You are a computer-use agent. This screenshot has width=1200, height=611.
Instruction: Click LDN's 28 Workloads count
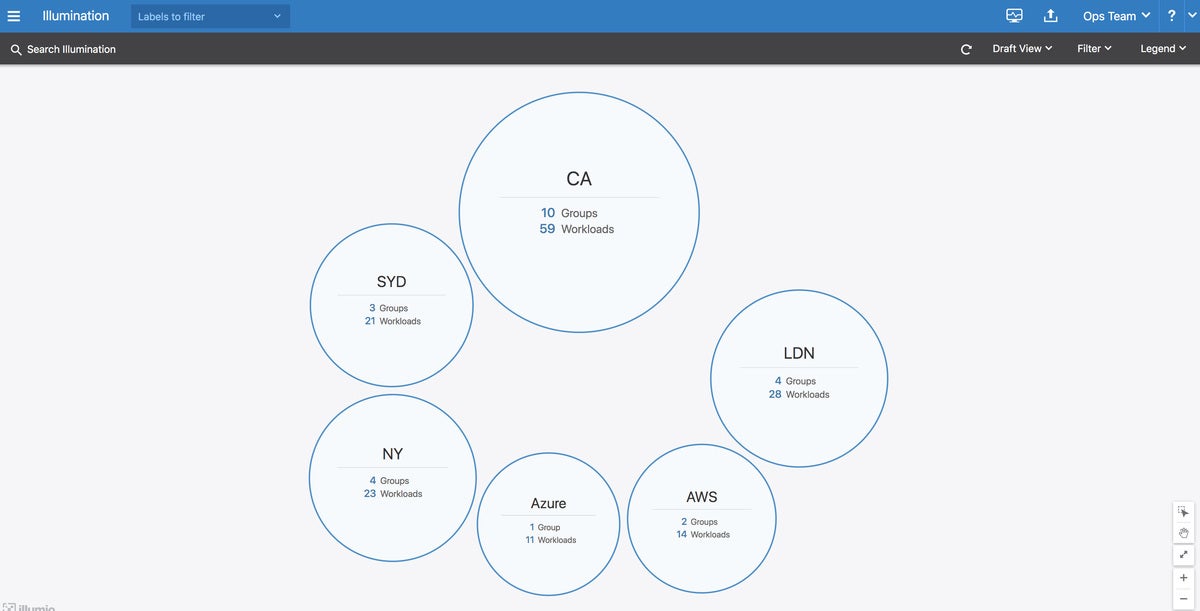point(799,394)
